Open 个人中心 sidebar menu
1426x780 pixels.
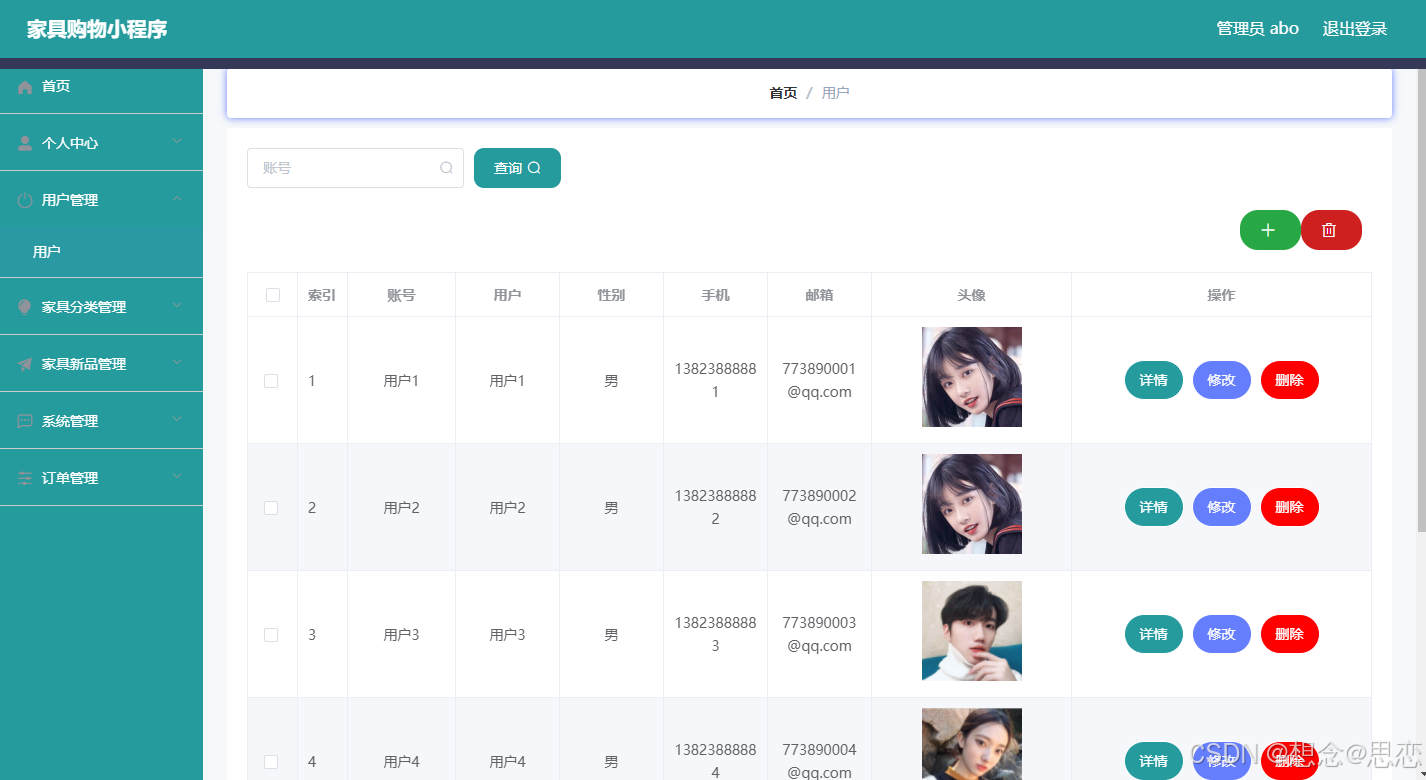coord(101,143)
